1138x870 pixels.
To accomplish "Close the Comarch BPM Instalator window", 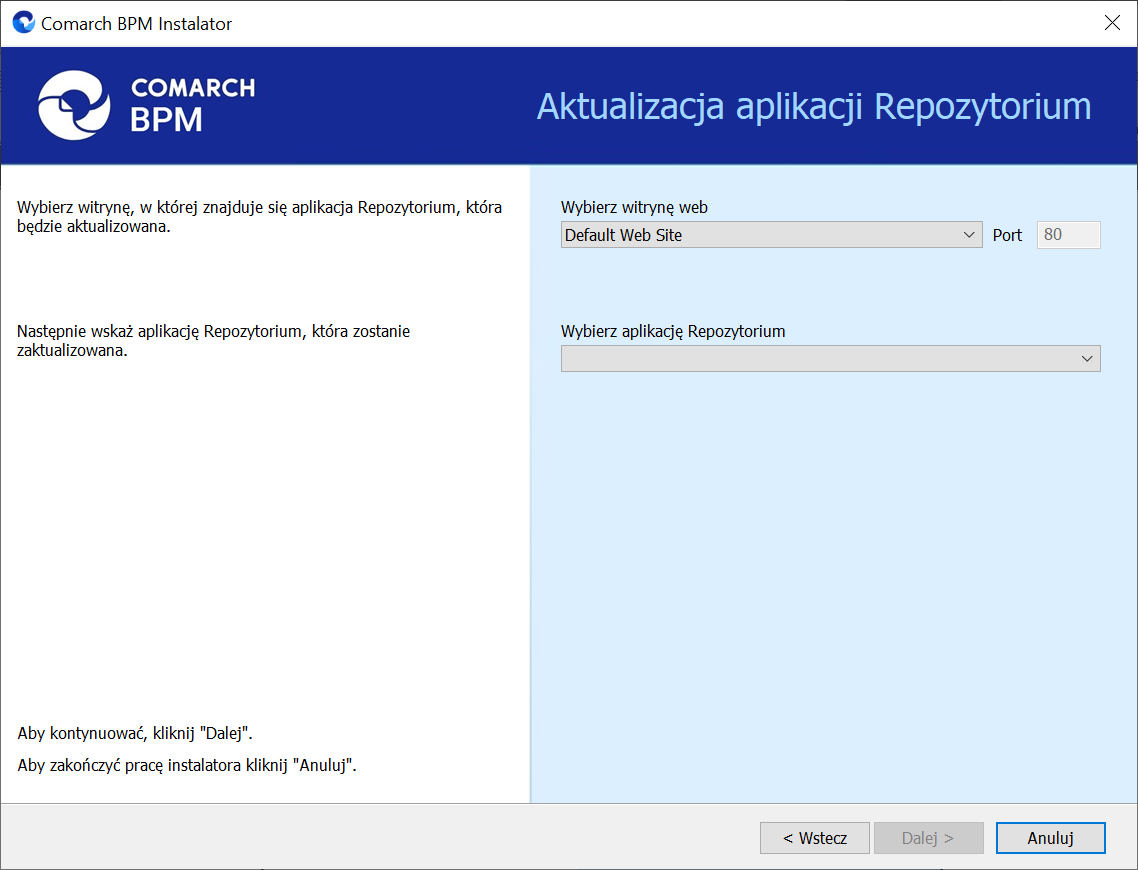I will tap(1112, 23).
